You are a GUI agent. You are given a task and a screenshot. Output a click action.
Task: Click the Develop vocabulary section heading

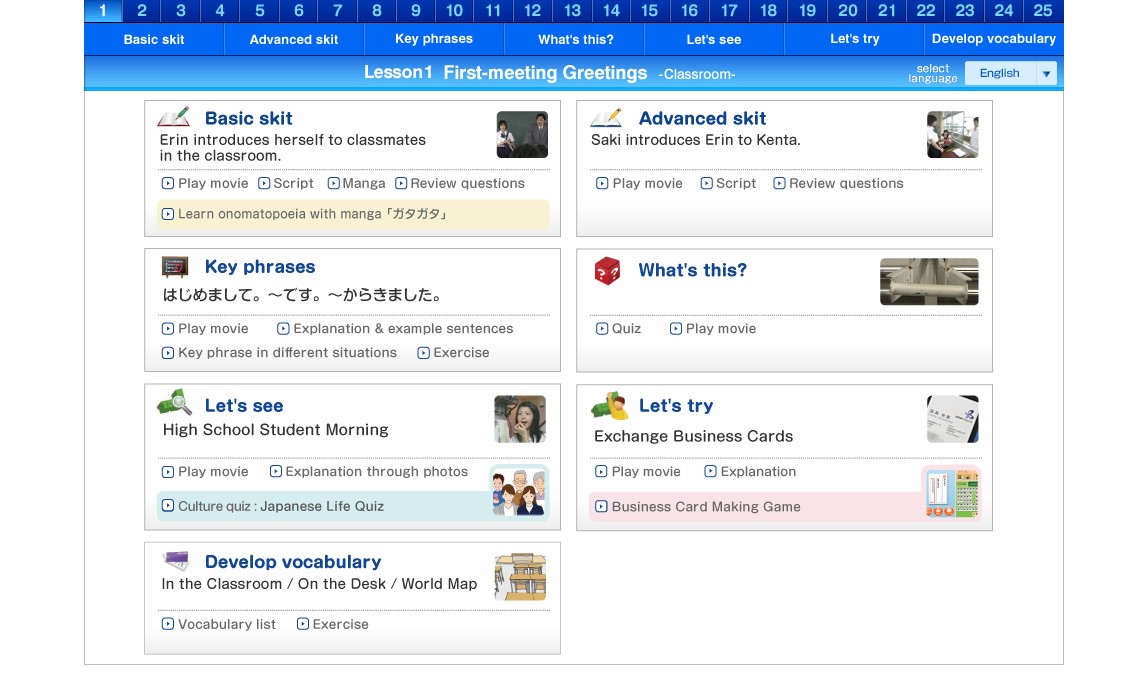(x=293, y=562)
